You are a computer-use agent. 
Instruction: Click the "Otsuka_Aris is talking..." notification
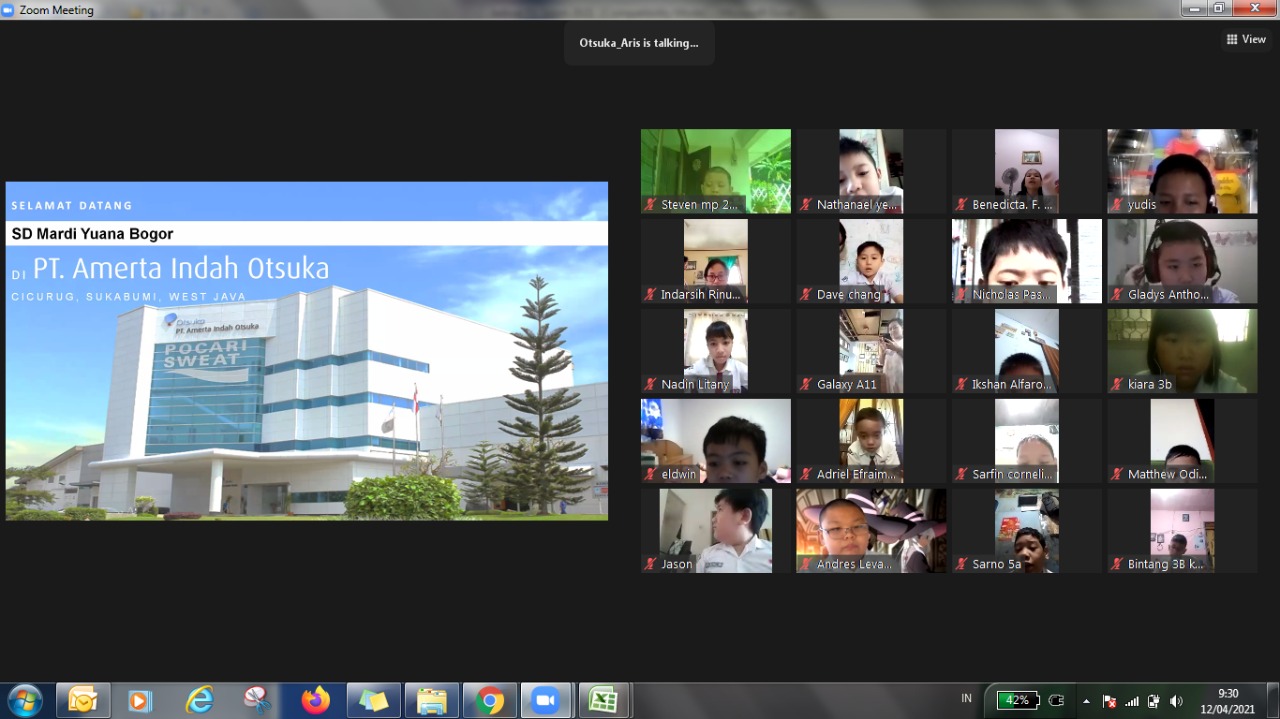point(639,43)
